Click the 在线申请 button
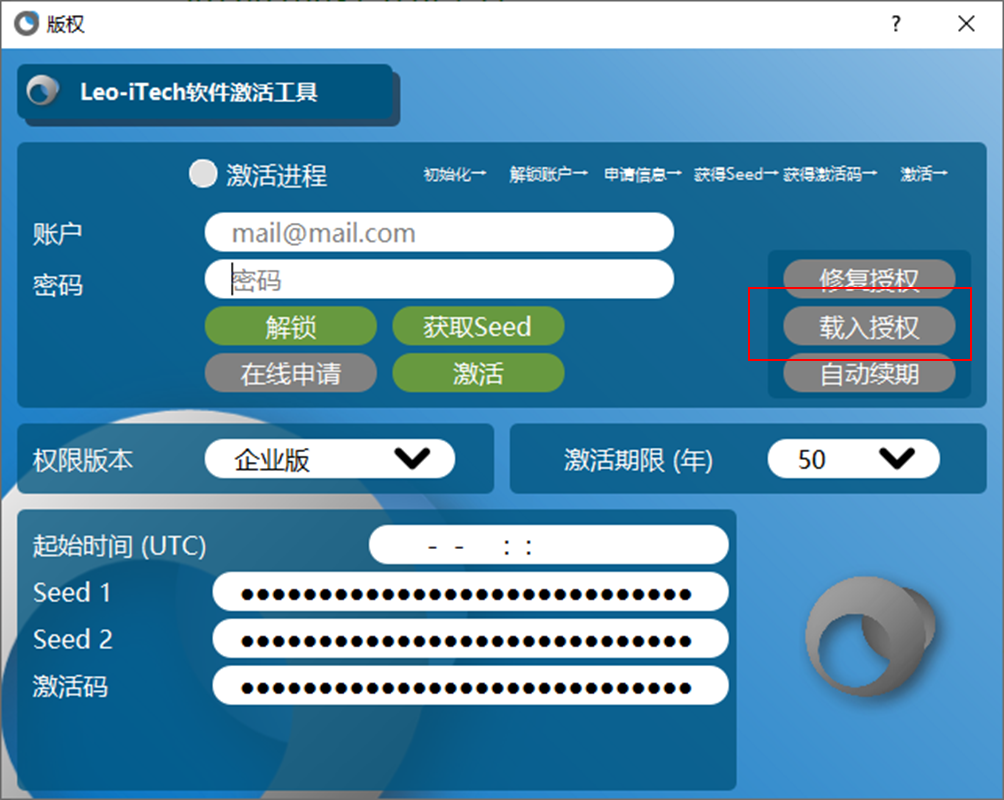1004x800 pixels. point(291,374)
